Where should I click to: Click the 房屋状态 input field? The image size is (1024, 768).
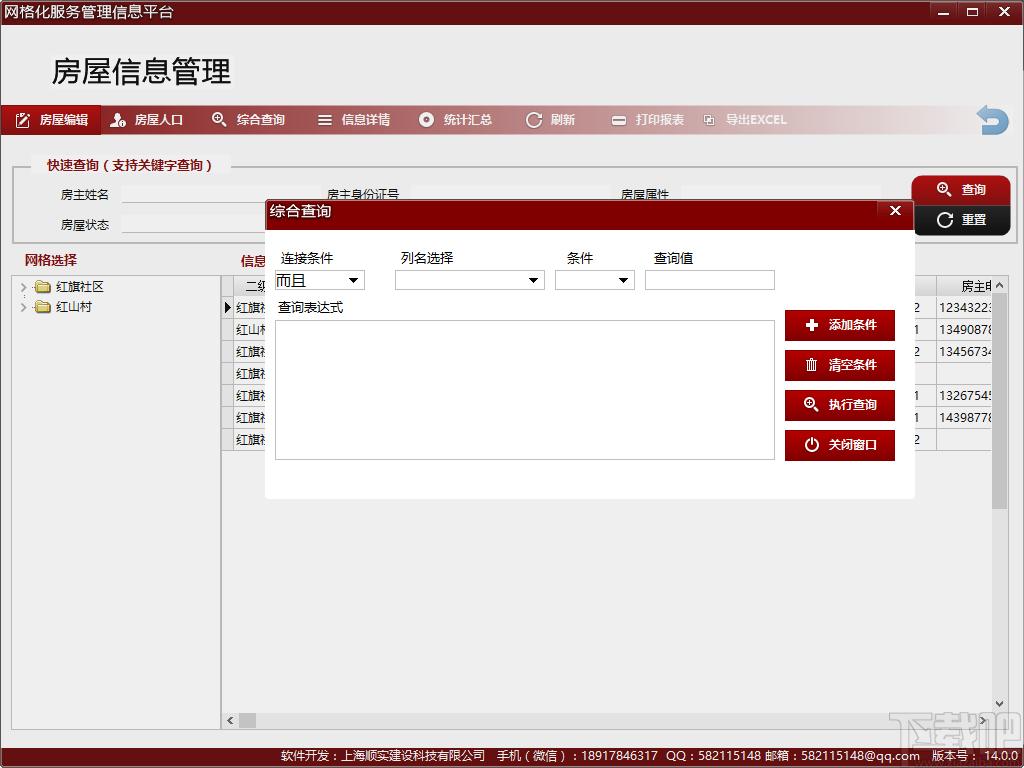pos(194,224)
